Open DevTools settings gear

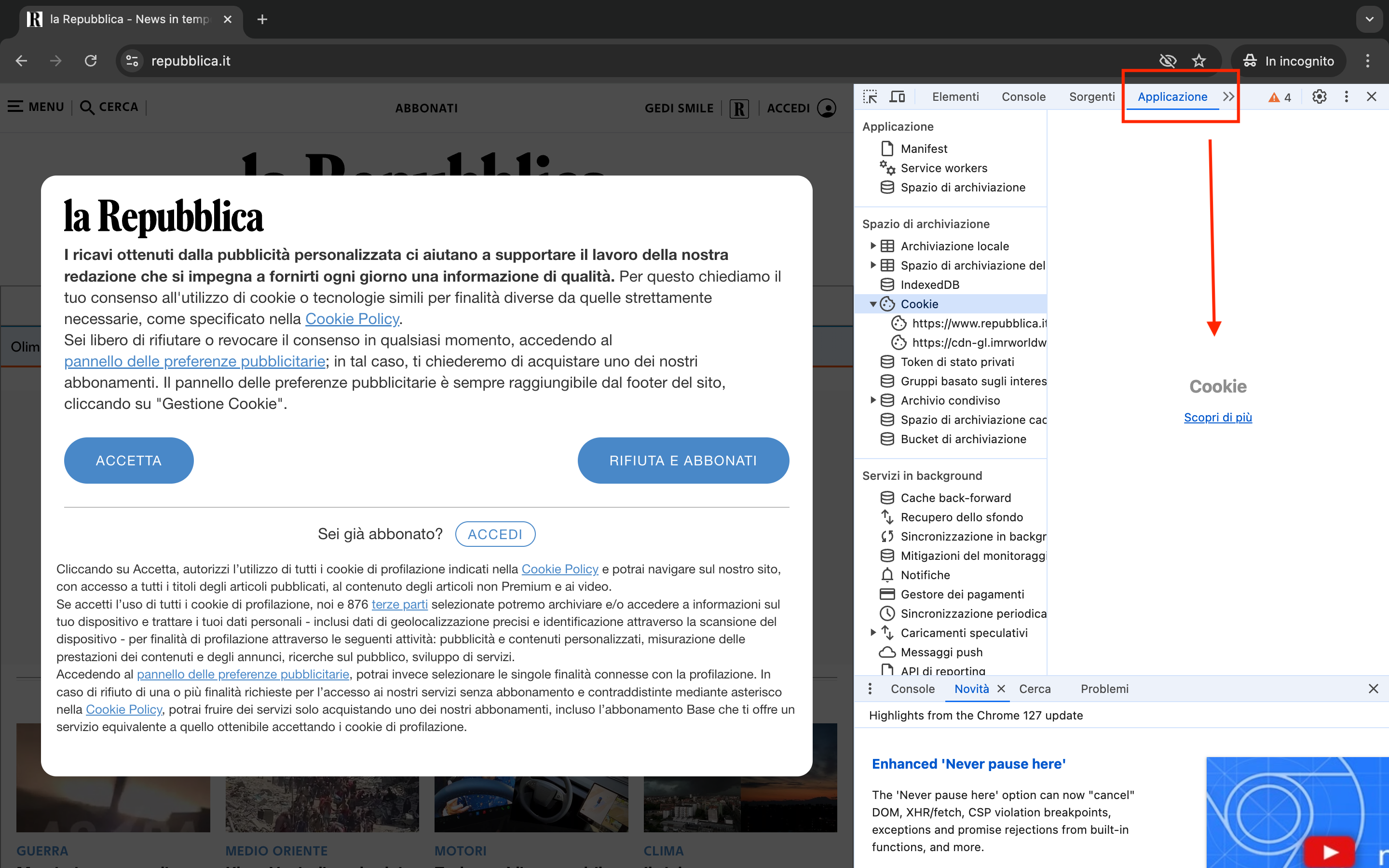1319,96
